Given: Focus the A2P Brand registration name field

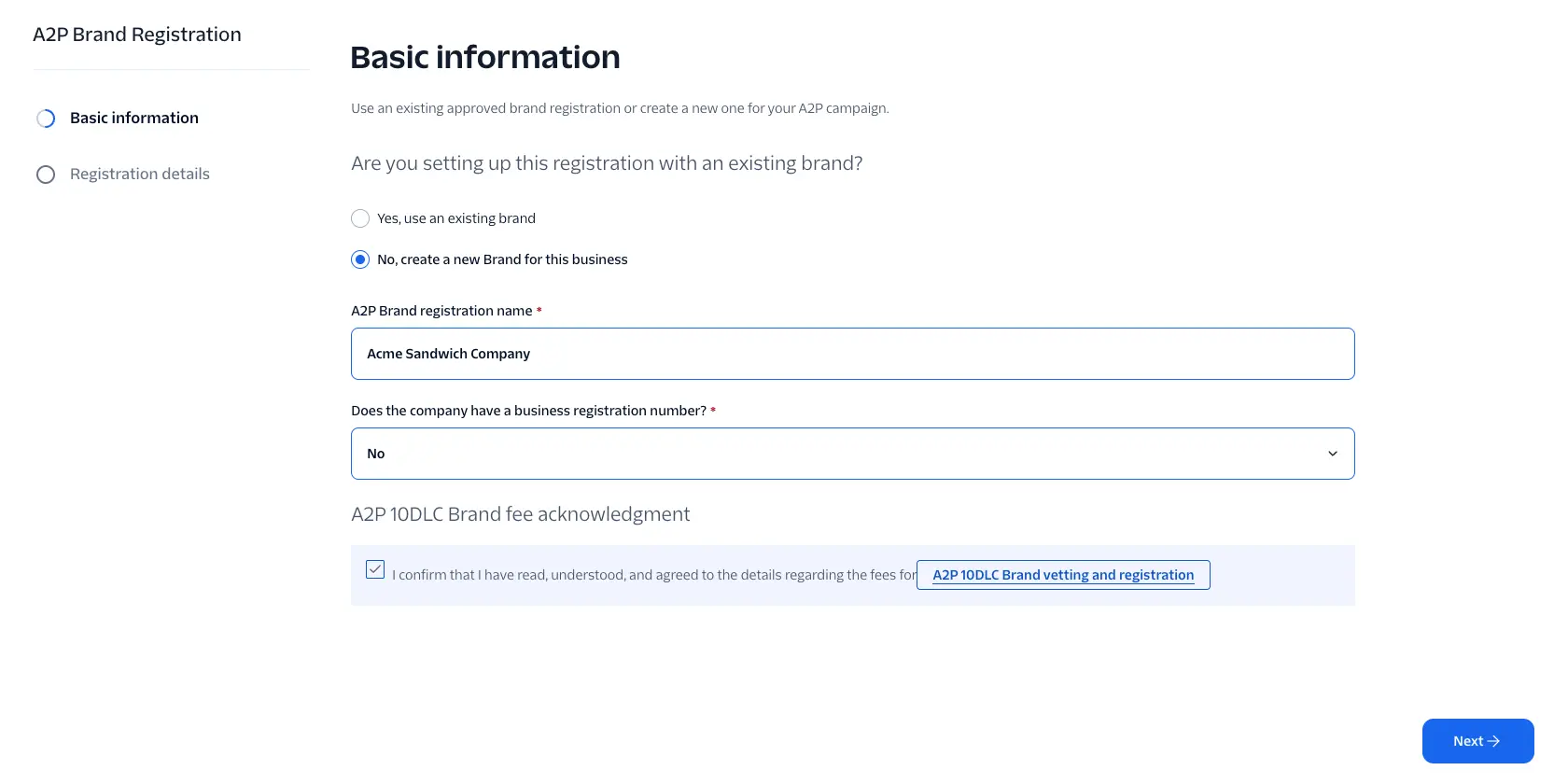Looking at the screenshot, I should [853, 354].
